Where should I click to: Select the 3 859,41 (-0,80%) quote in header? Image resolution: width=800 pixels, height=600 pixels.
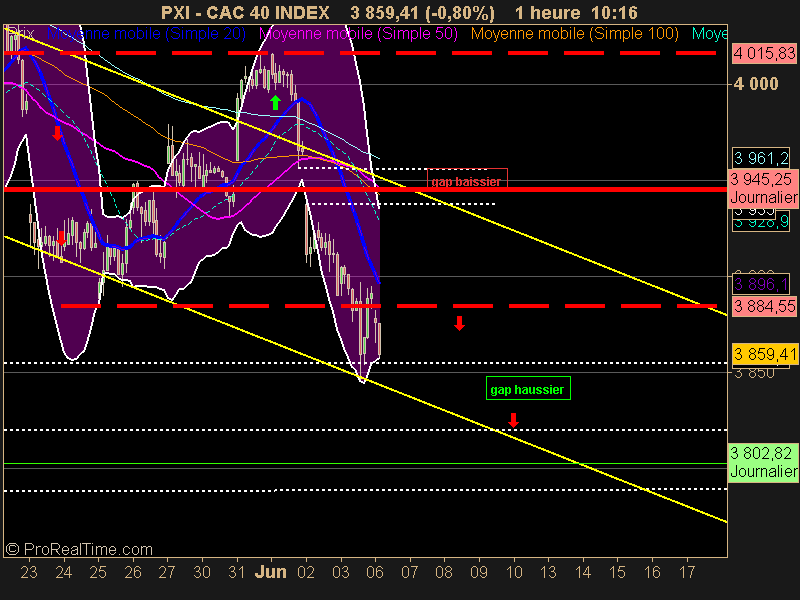pos(422,12)
